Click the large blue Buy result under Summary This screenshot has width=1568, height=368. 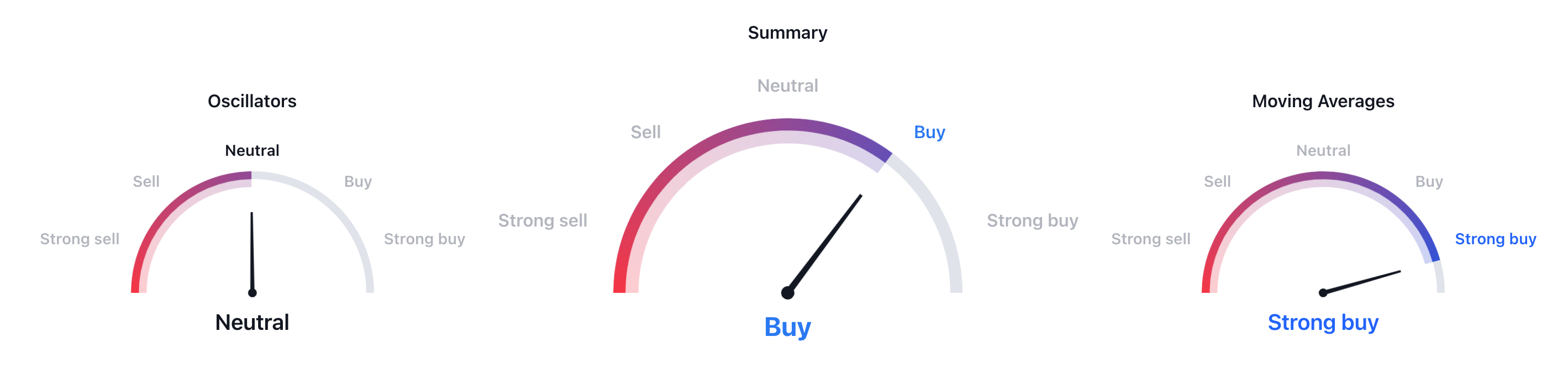pyautogui.click(x=788, y=327)
